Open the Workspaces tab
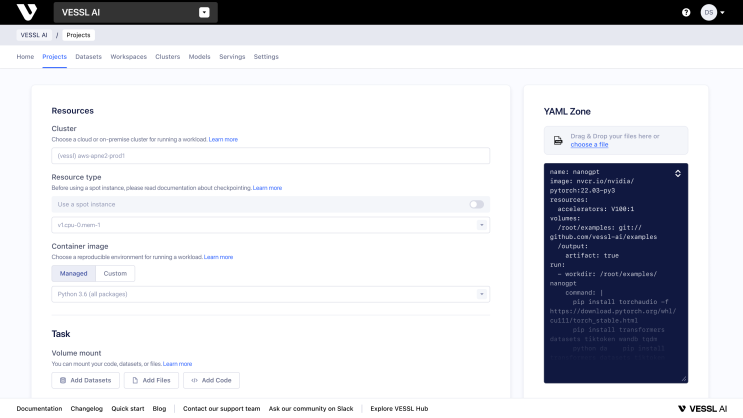Screen dimensions: 743x418 128,57
